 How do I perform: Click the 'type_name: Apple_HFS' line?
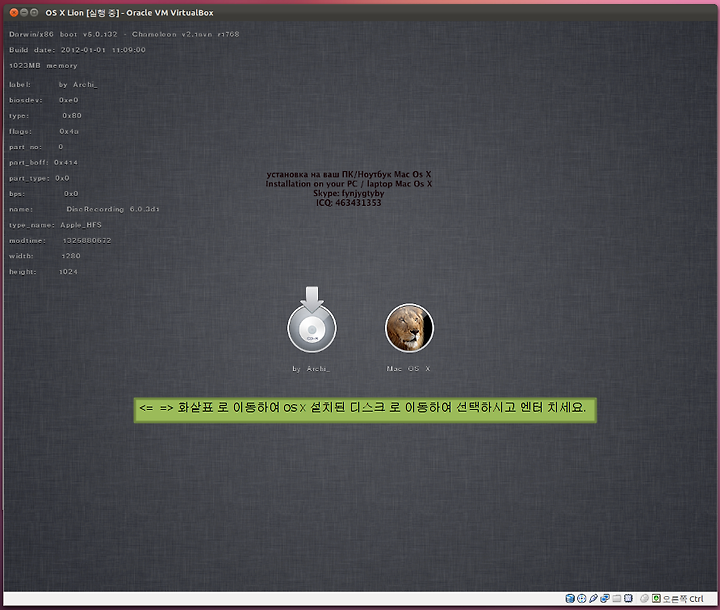coord(55,225)
